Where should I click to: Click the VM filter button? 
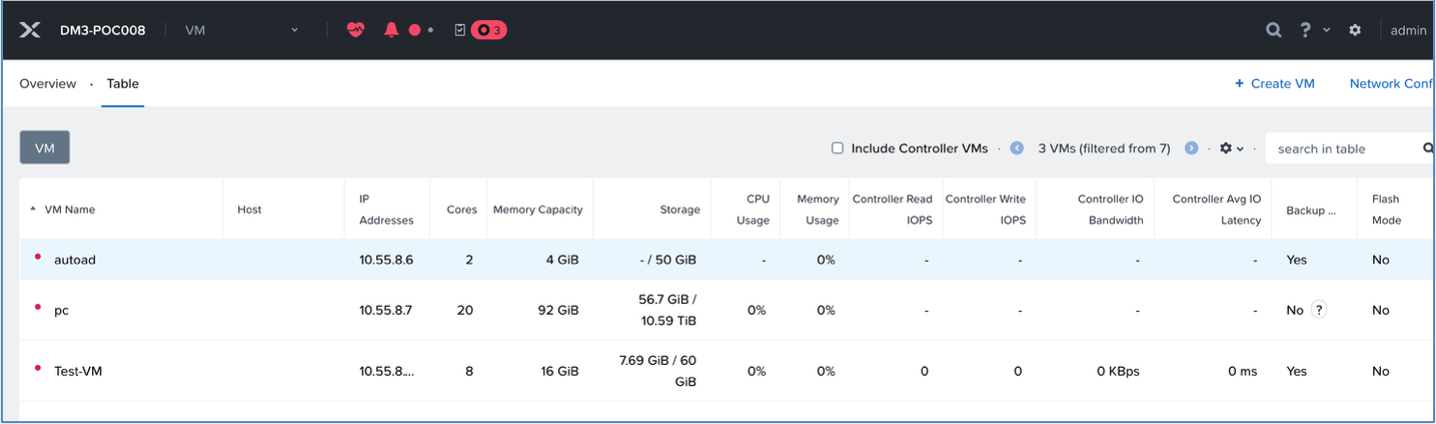[45, 148]
